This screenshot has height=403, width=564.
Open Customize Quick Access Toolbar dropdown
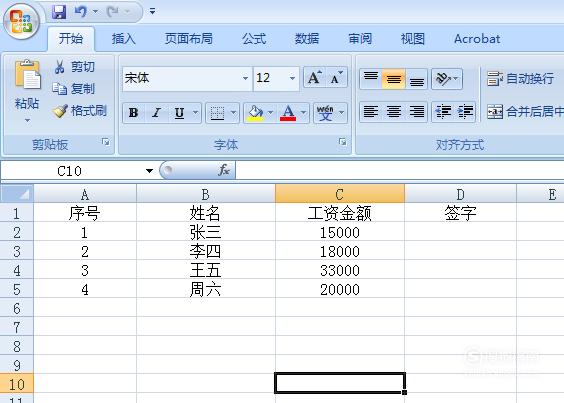[153, 12]
